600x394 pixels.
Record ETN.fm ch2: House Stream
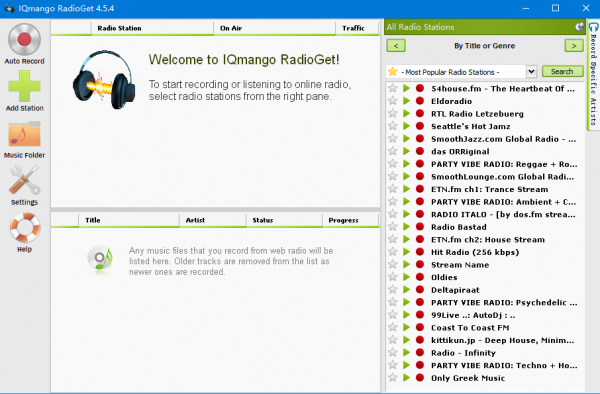420,239
